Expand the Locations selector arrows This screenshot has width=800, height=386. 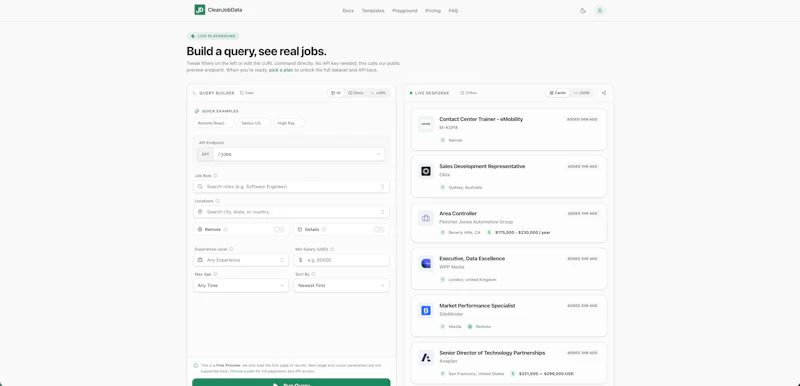point(383,212)
